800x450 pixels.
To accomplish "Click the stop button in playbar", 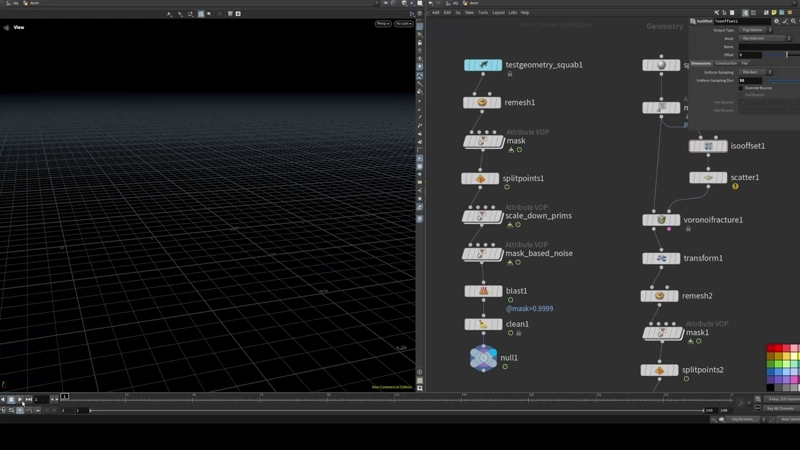I will click(11, 399).
